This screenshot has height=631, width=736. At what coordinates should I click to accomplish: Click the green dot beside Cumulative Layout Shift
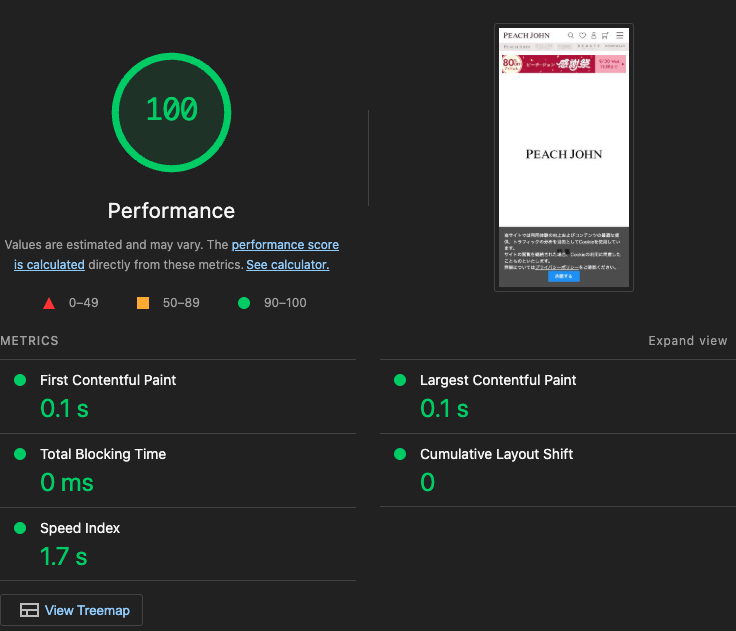pos(400,454)
